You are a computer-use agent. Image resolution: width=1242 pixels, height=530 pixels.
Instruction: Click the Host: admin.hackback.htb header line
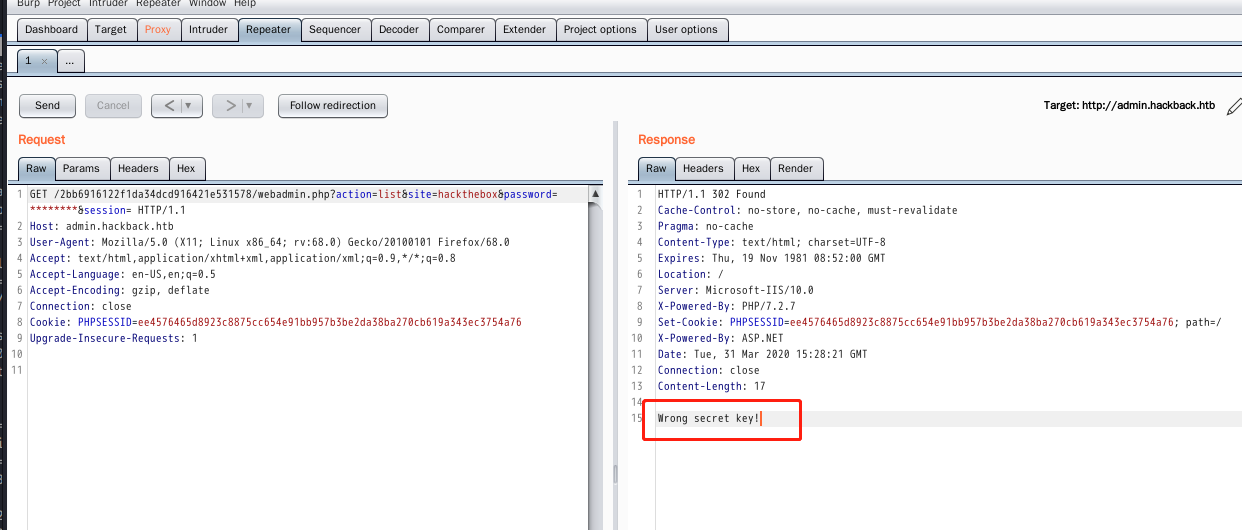coord(101,226)
